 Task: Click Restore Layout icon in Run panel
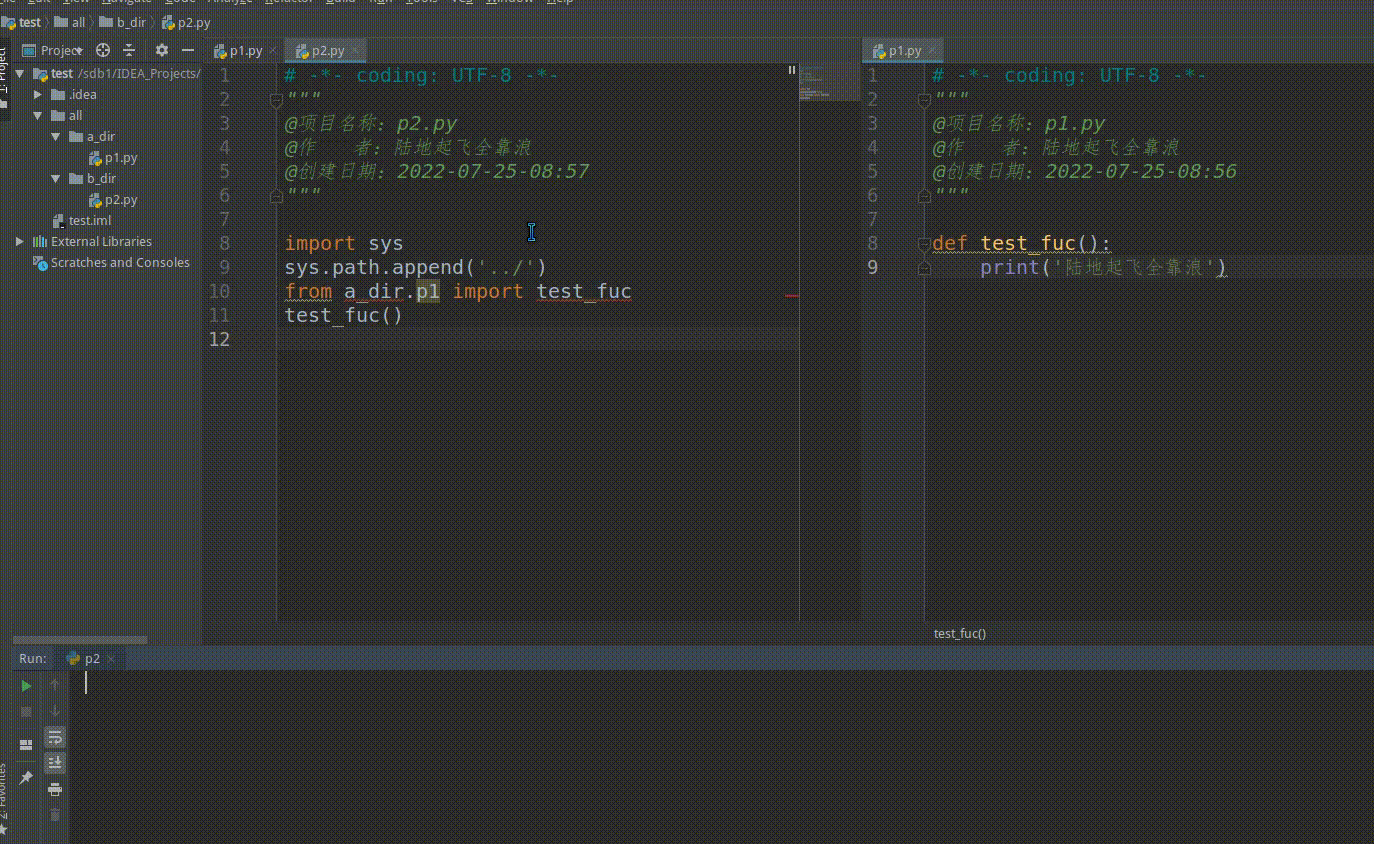27,745
